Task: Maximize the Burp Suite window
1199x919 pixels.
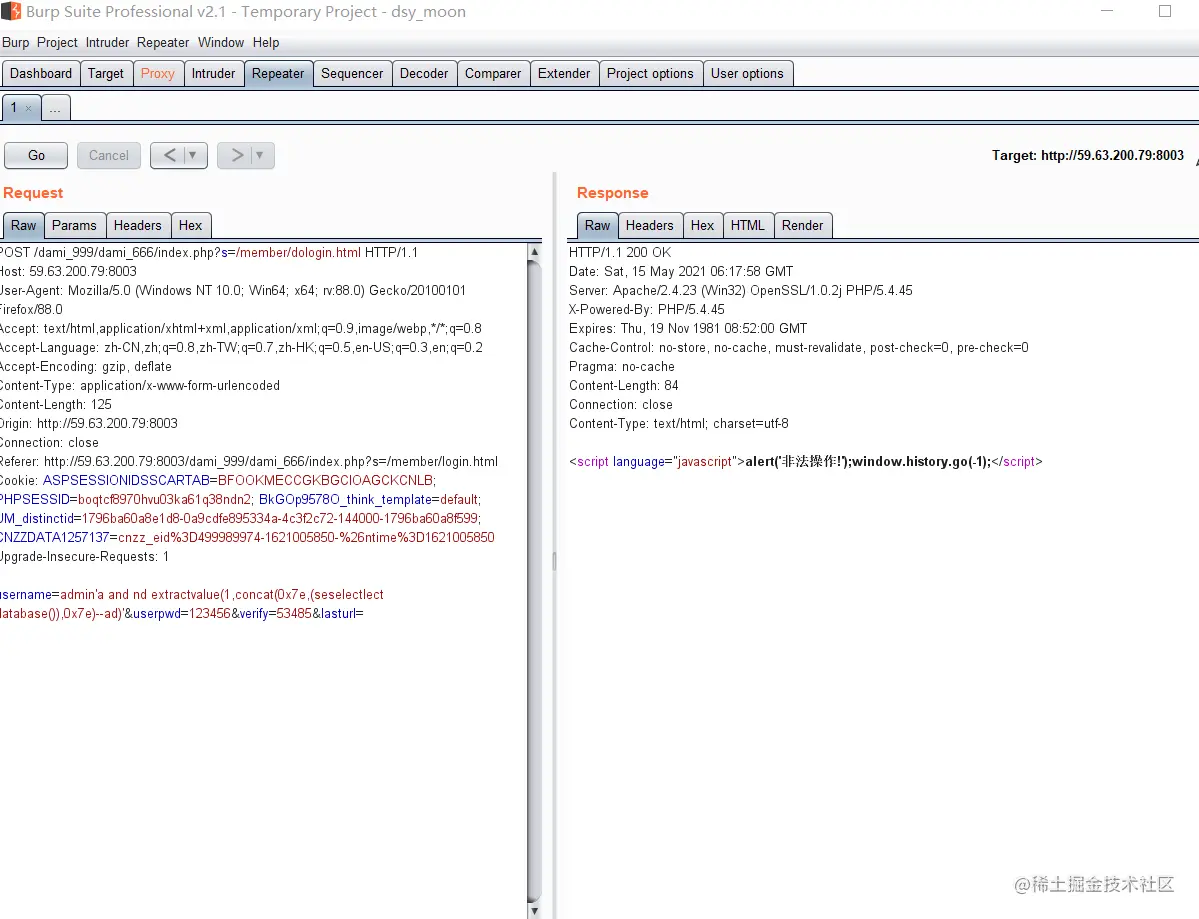Action: pyautogui.click(x=1165, y=11)
